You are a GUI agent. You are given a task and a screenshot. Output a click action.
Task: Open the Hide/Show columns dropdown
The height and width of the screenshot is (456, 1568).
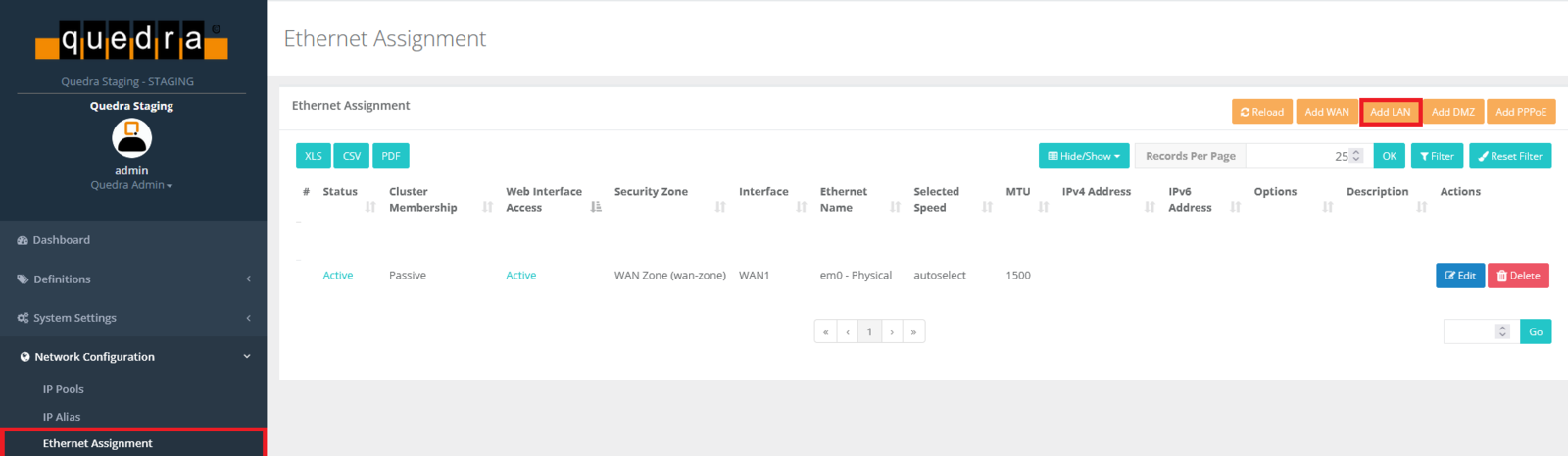[1083, 156]
